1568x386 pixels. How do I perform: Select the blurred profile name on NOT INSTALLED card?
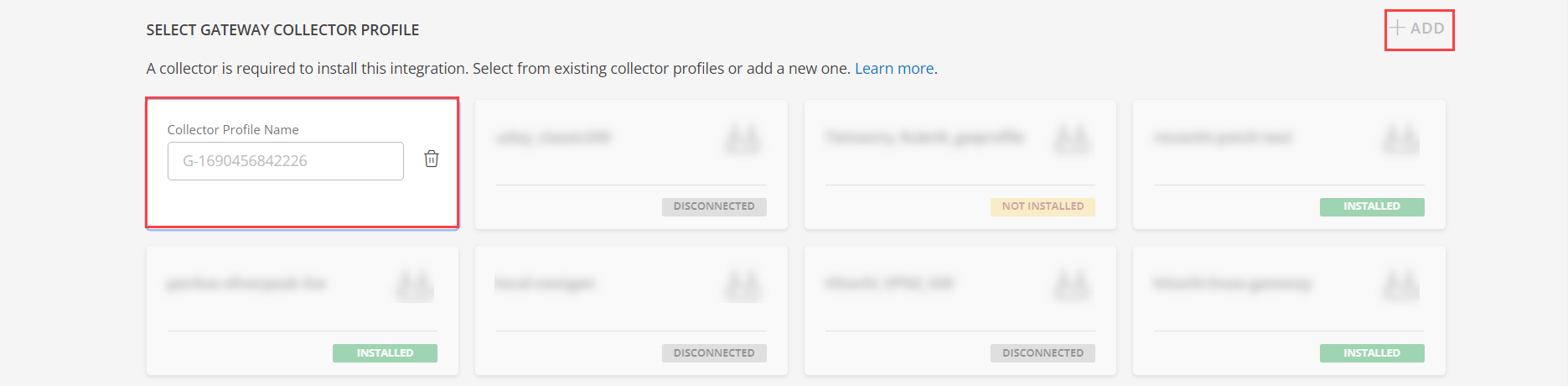point(924,137)
